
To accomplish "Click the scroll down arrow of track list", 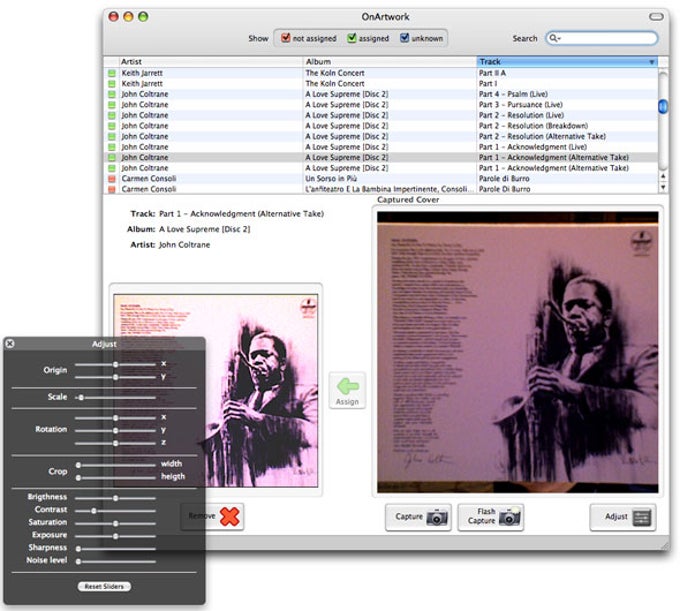I will [663, 187].
